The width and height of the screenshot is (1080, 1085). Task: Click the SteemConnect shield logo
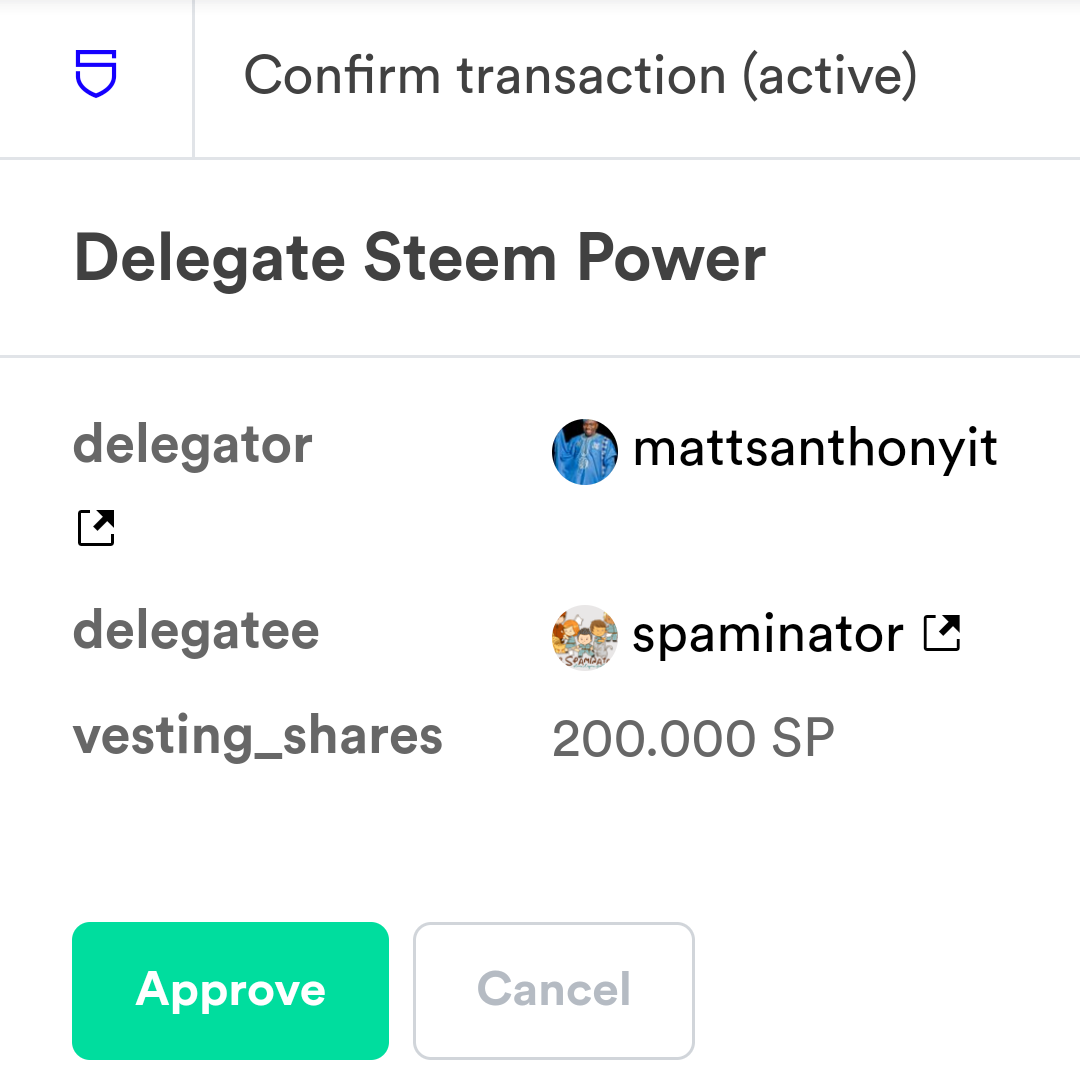[96, 74]
